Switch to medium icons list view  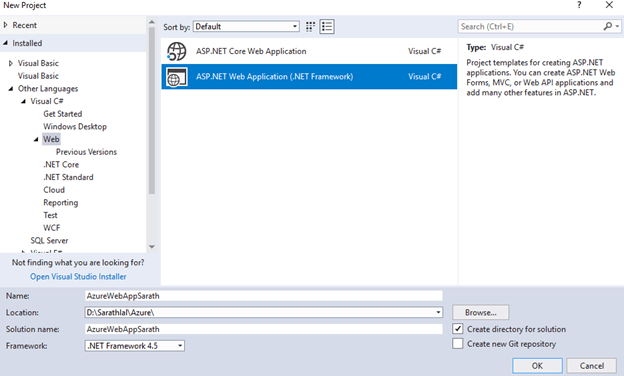(327, 27)
